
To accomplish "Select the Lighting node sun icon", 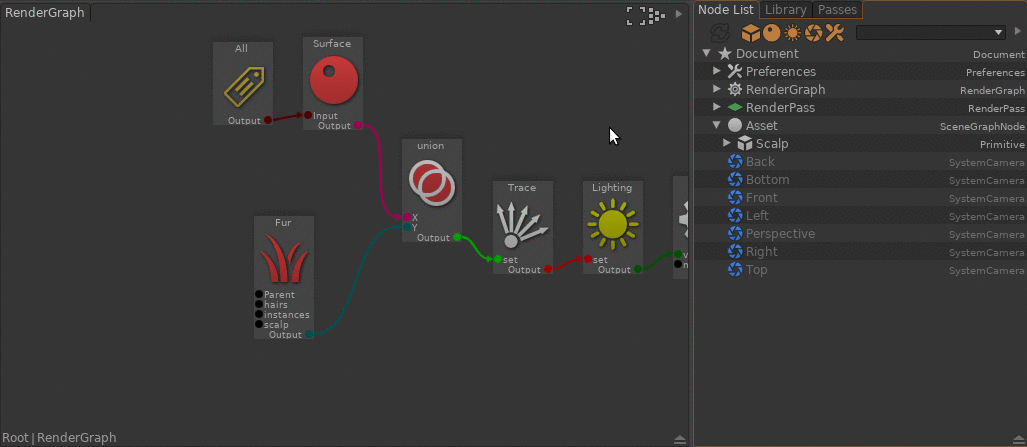I will [612, 224].
